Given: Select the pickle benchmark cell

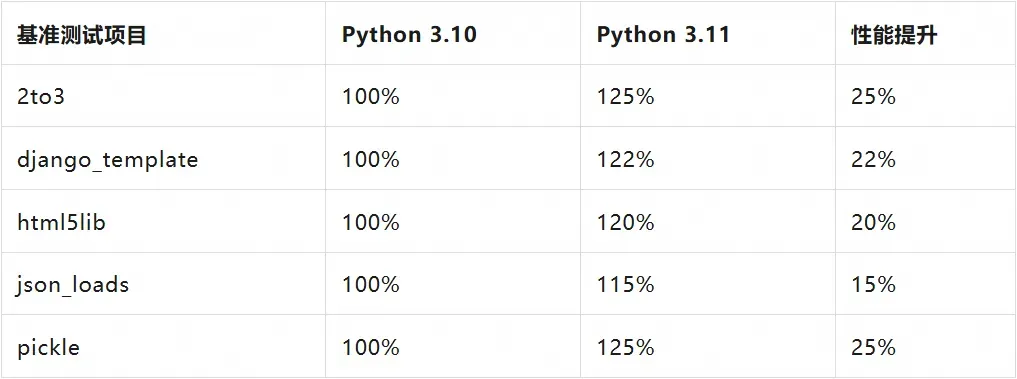Looking at the screenshot, I should point(49,348).
